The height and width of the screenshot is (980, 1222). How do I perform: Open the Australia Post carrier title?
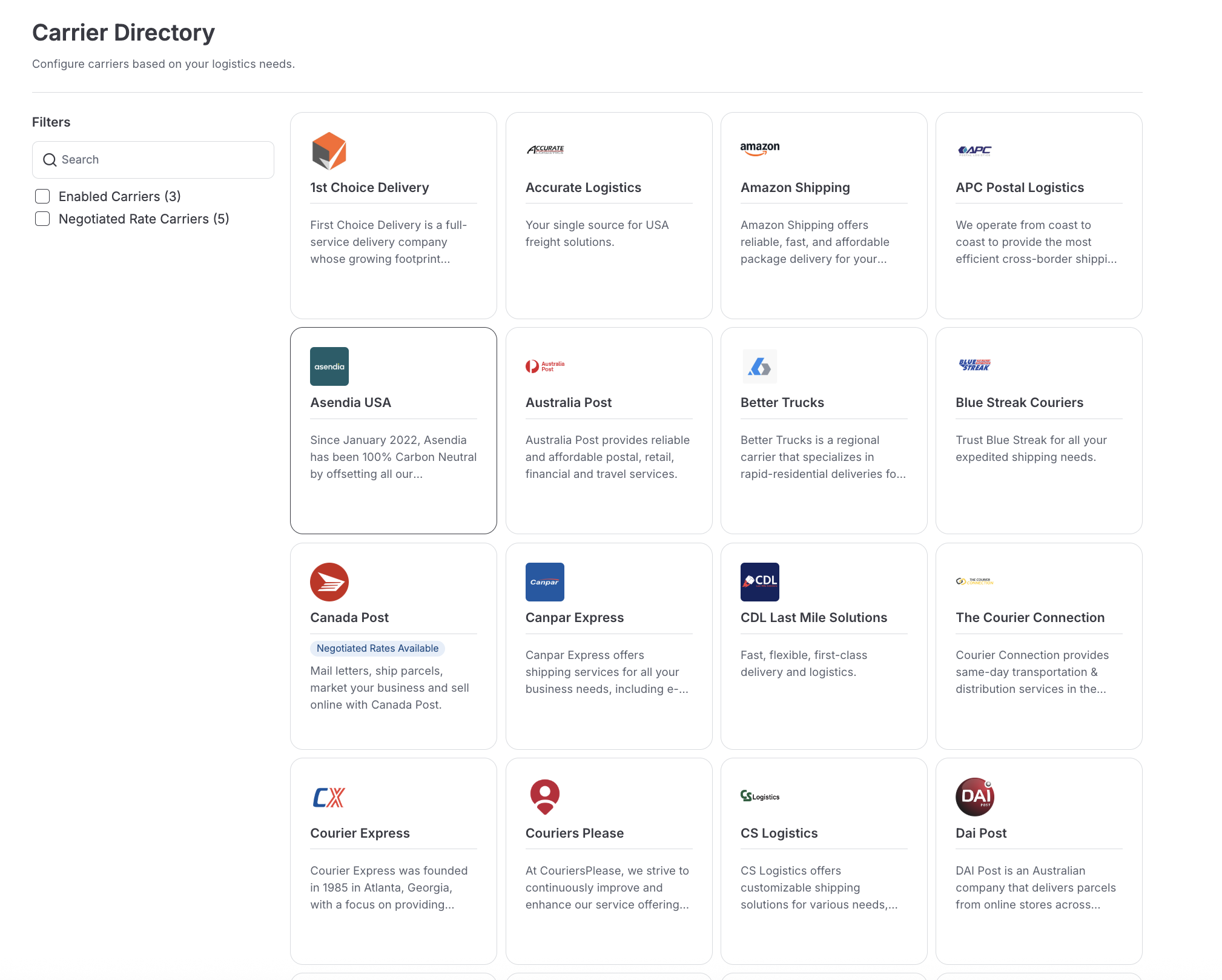pos(568,403)
